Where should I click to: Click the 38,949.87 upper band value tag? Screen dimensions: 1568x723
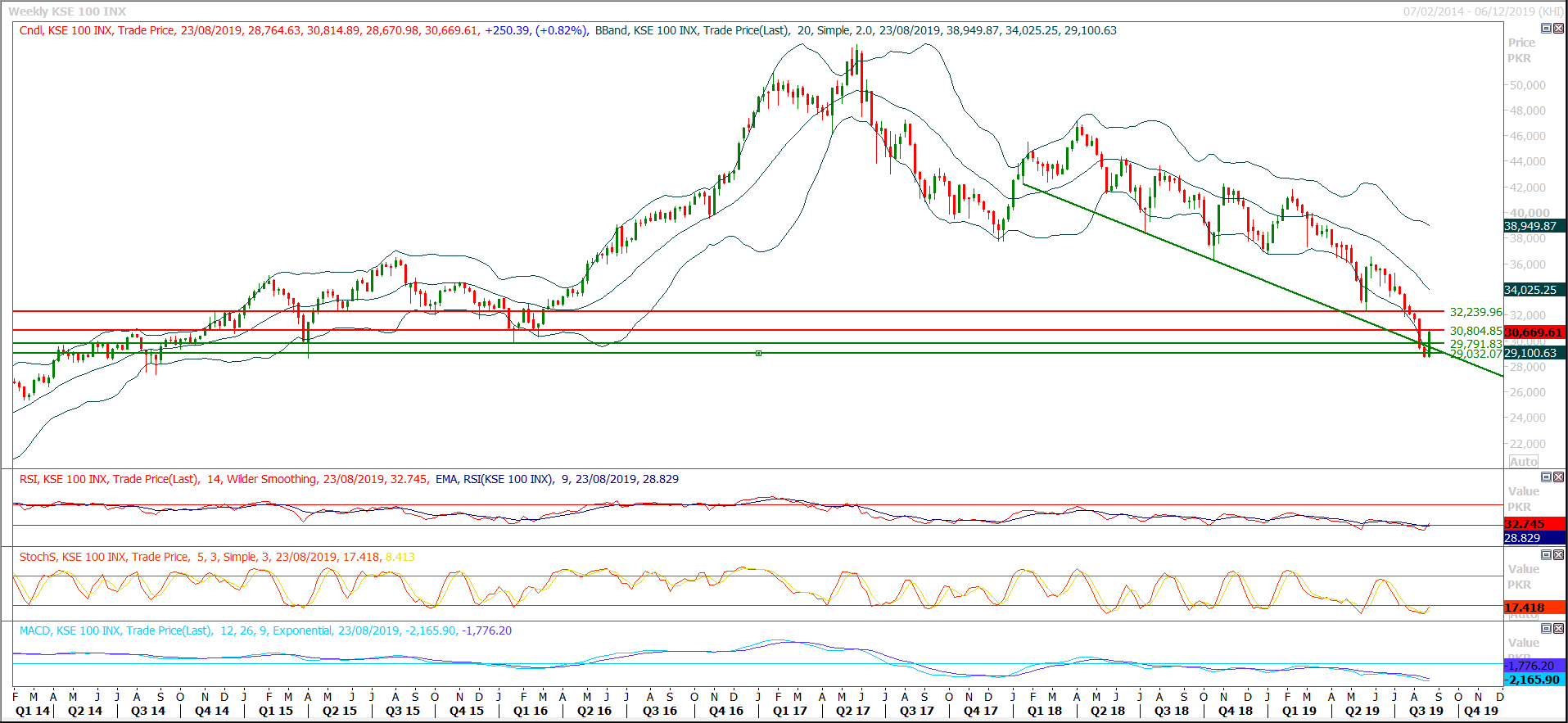point(1534,226)
